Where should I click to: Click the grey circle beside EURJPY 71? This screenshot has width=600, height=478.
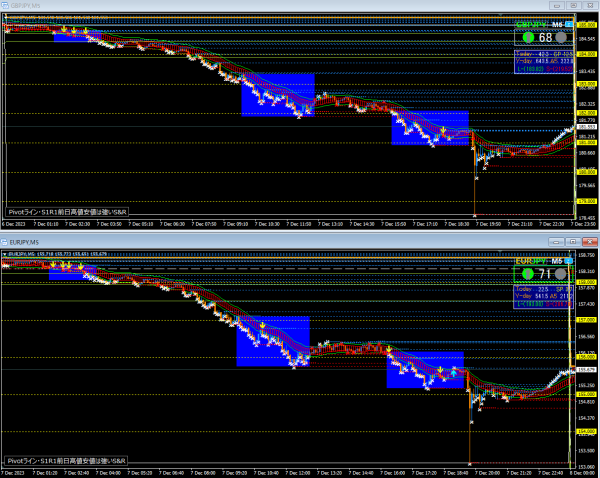[562, 274]
